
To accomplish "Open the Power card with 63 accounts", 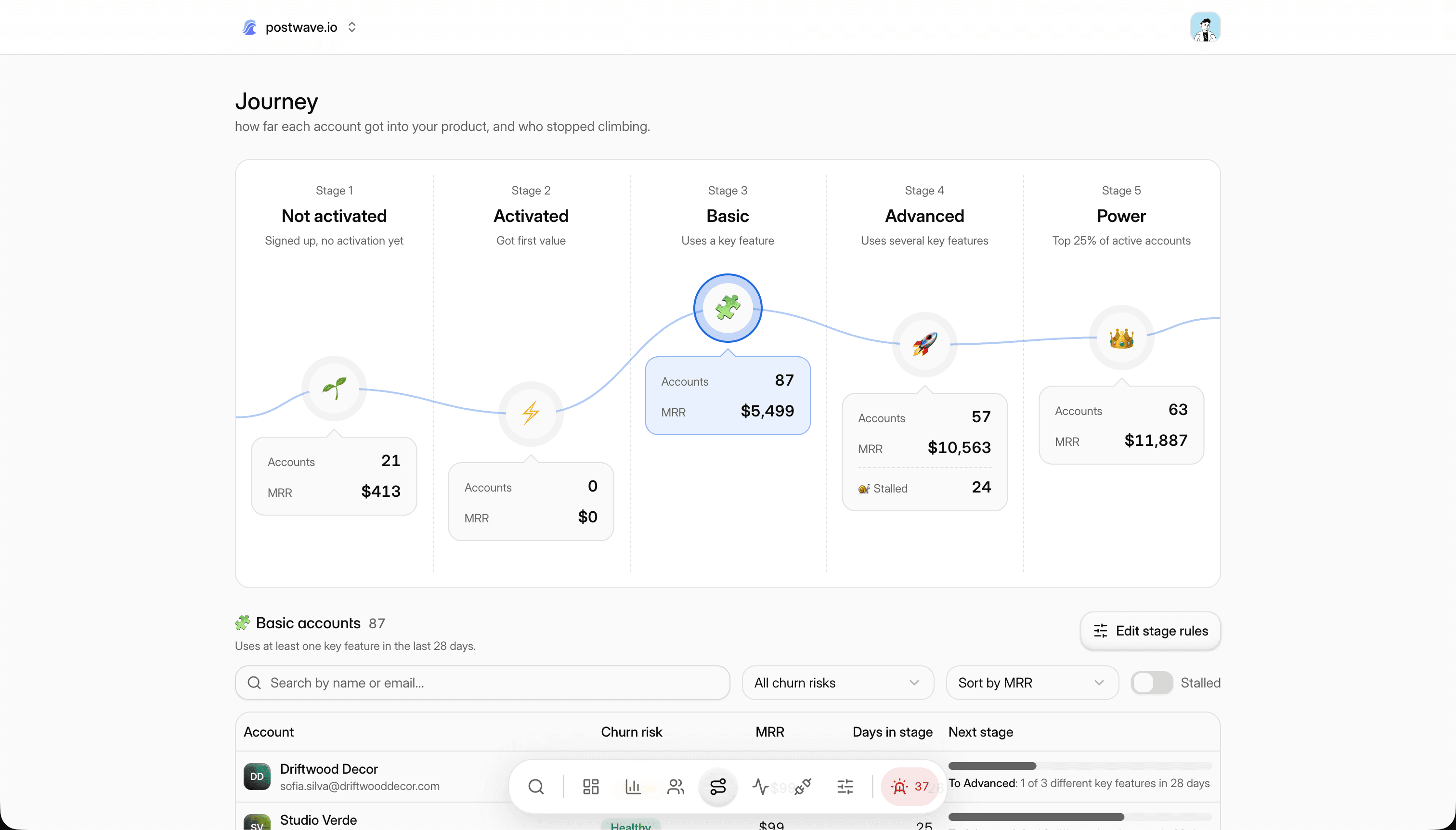I will [x=1121, y=425].
